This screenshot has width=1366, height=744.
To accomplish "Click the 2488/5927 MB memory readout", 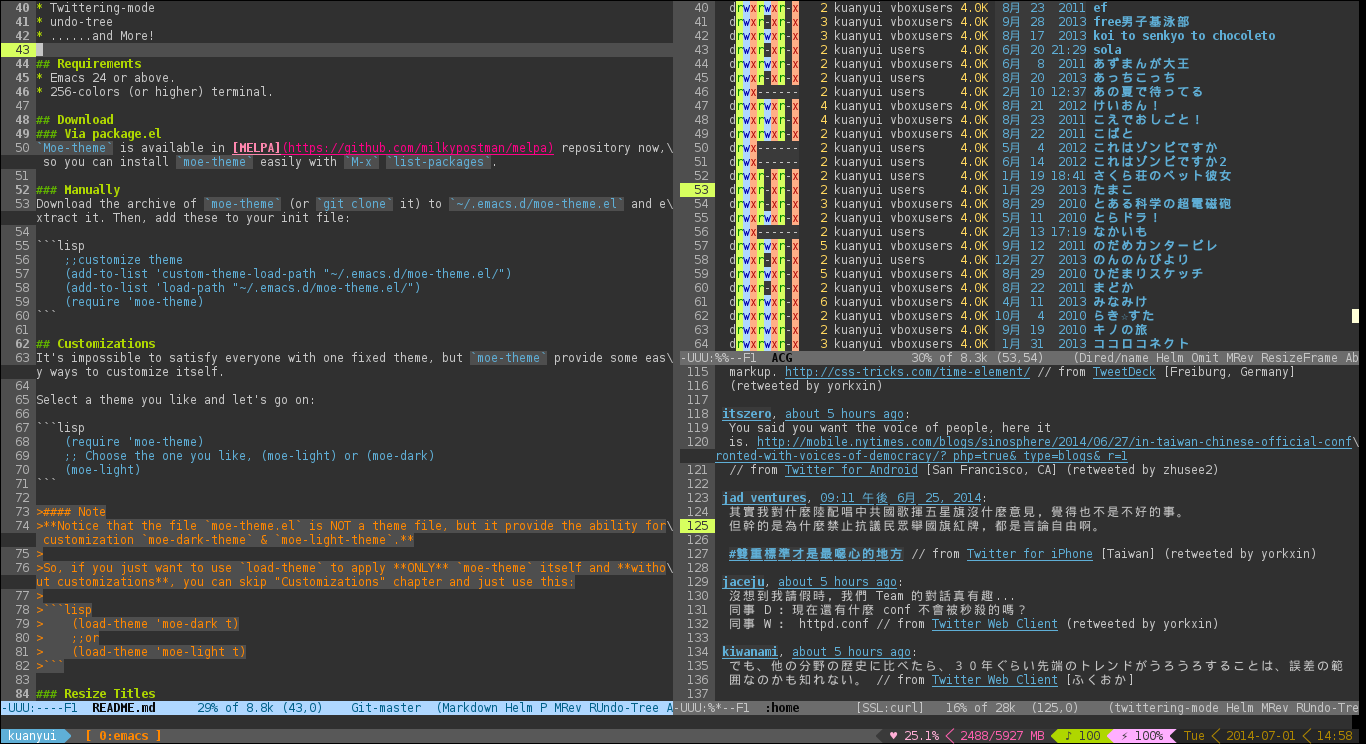I will [x=1003, y=736].
